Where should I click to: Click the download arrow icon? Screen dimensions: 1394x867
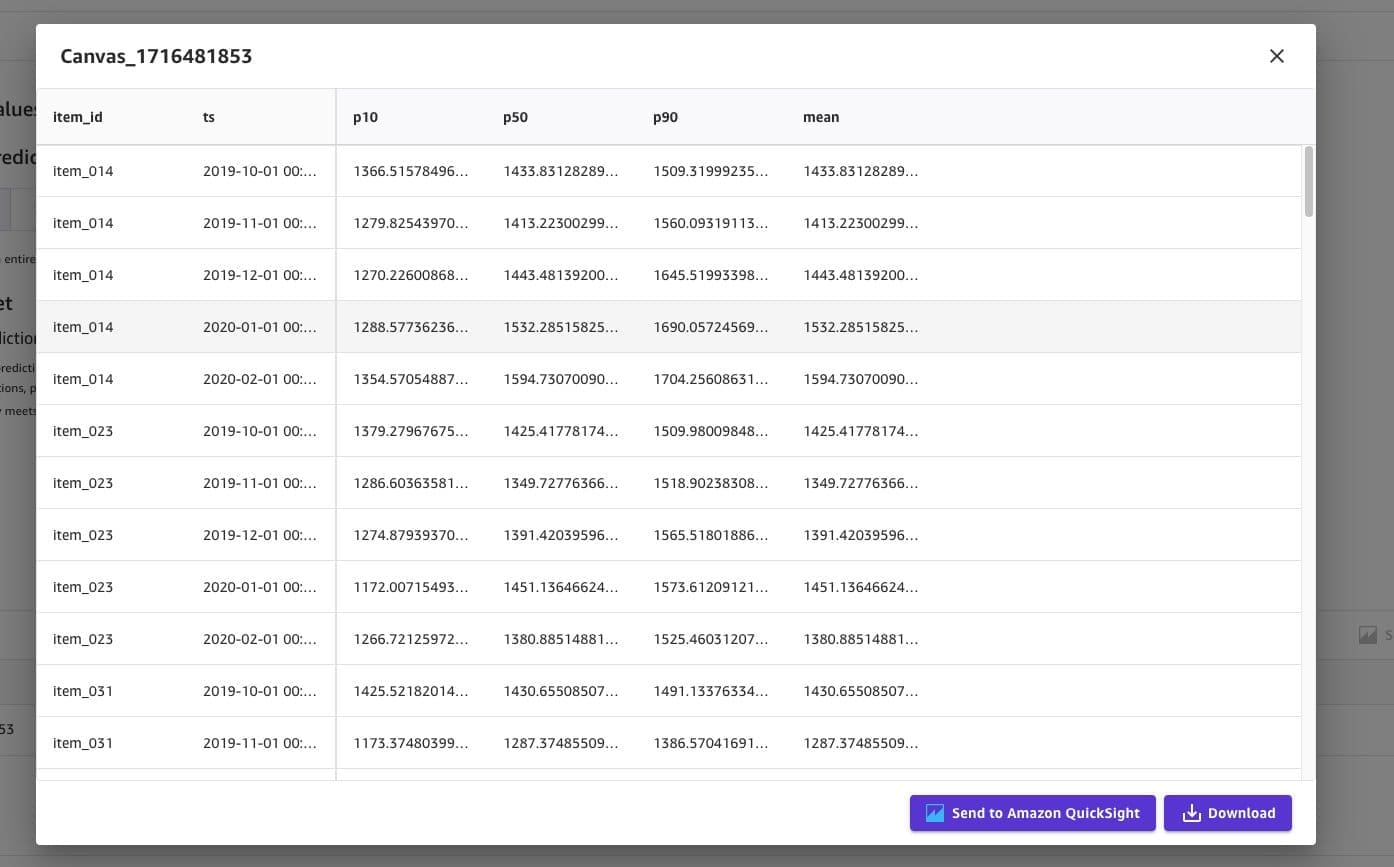click(1191, 813)
